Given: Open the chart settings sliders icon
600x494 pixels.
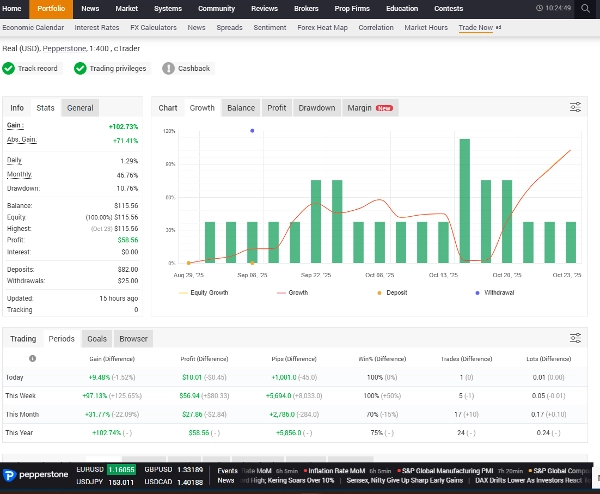Looking at the screenshot, I should point(575,107).
